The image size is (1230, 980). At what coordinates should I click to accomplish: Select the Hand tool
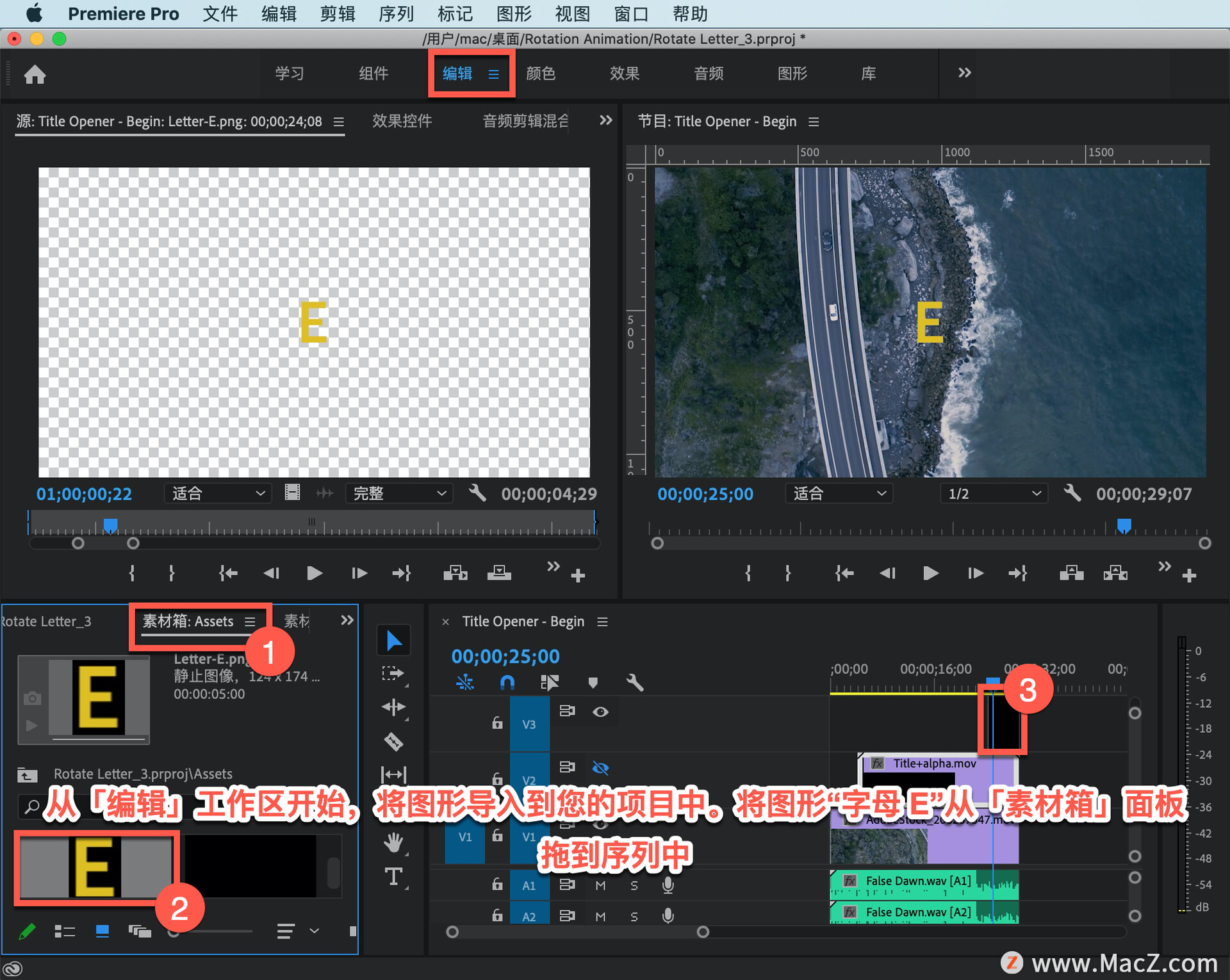[x=393, y=843]
